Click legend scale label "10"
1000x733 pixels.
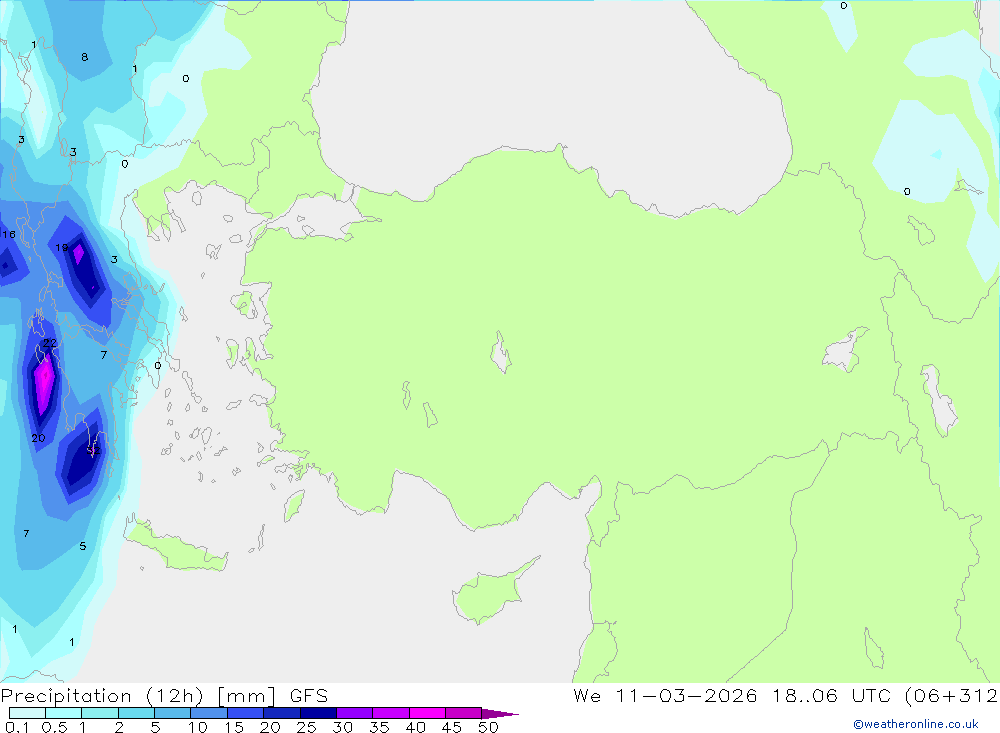coord(198,727)
